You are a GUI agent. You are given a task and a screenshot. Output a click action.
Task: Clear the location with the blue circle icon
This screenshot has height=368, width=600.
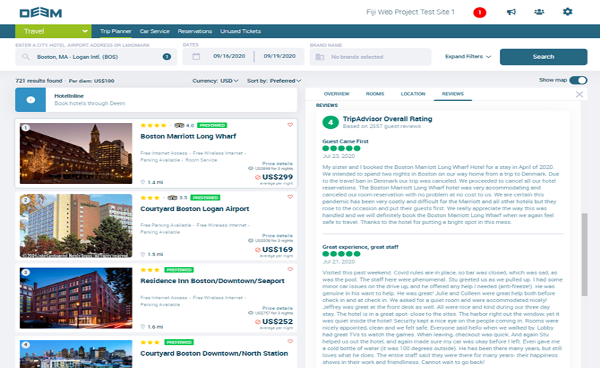click(166, 57)
